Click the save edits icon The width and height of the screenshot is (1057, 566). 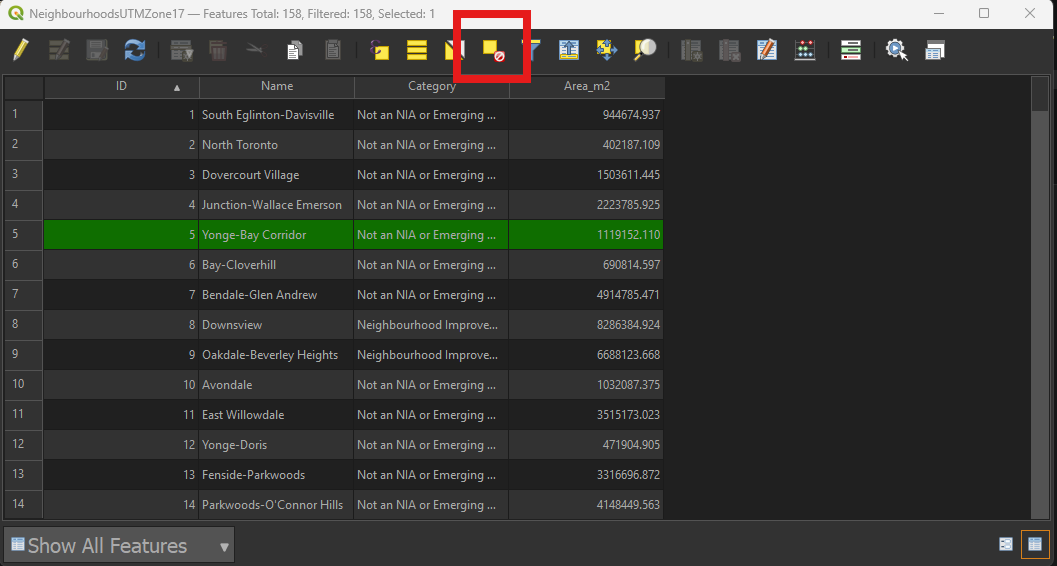(98, 50)
